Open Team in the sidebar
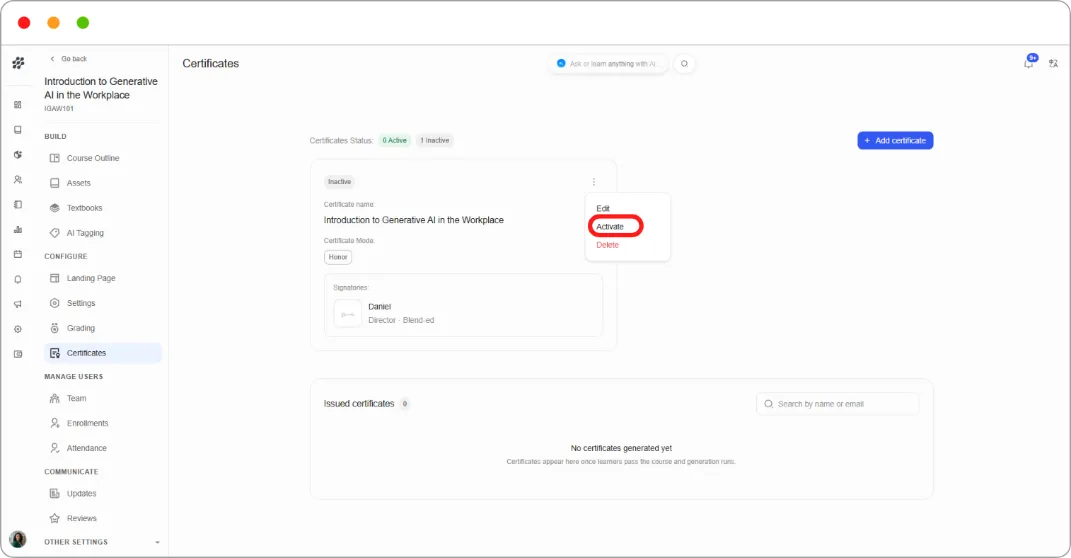The image size is (1071, 558). coord(102,398)
